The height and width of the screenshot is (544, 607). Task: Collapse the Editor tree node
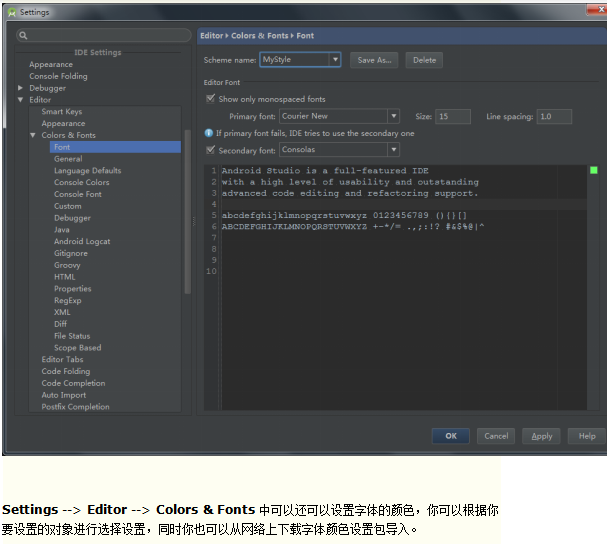[x=20, y=100]
